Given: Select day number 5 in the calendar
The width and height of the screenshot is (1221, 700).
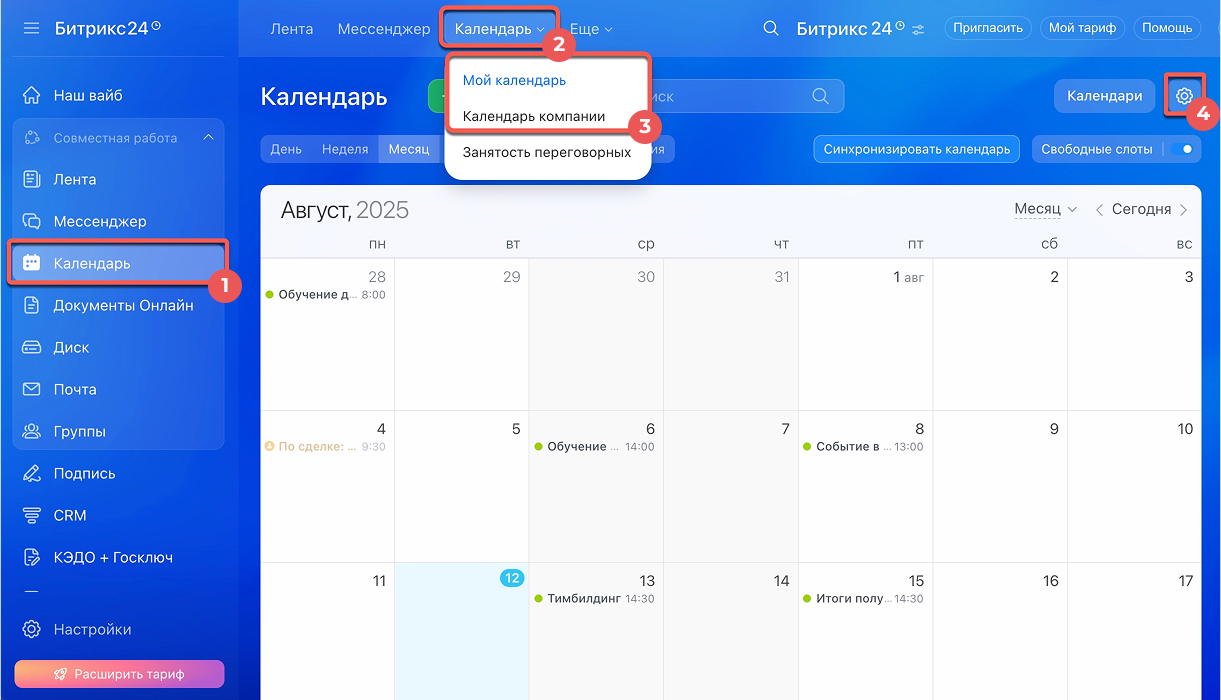Looking at the screenshot, I should click(x=516, y=429).
